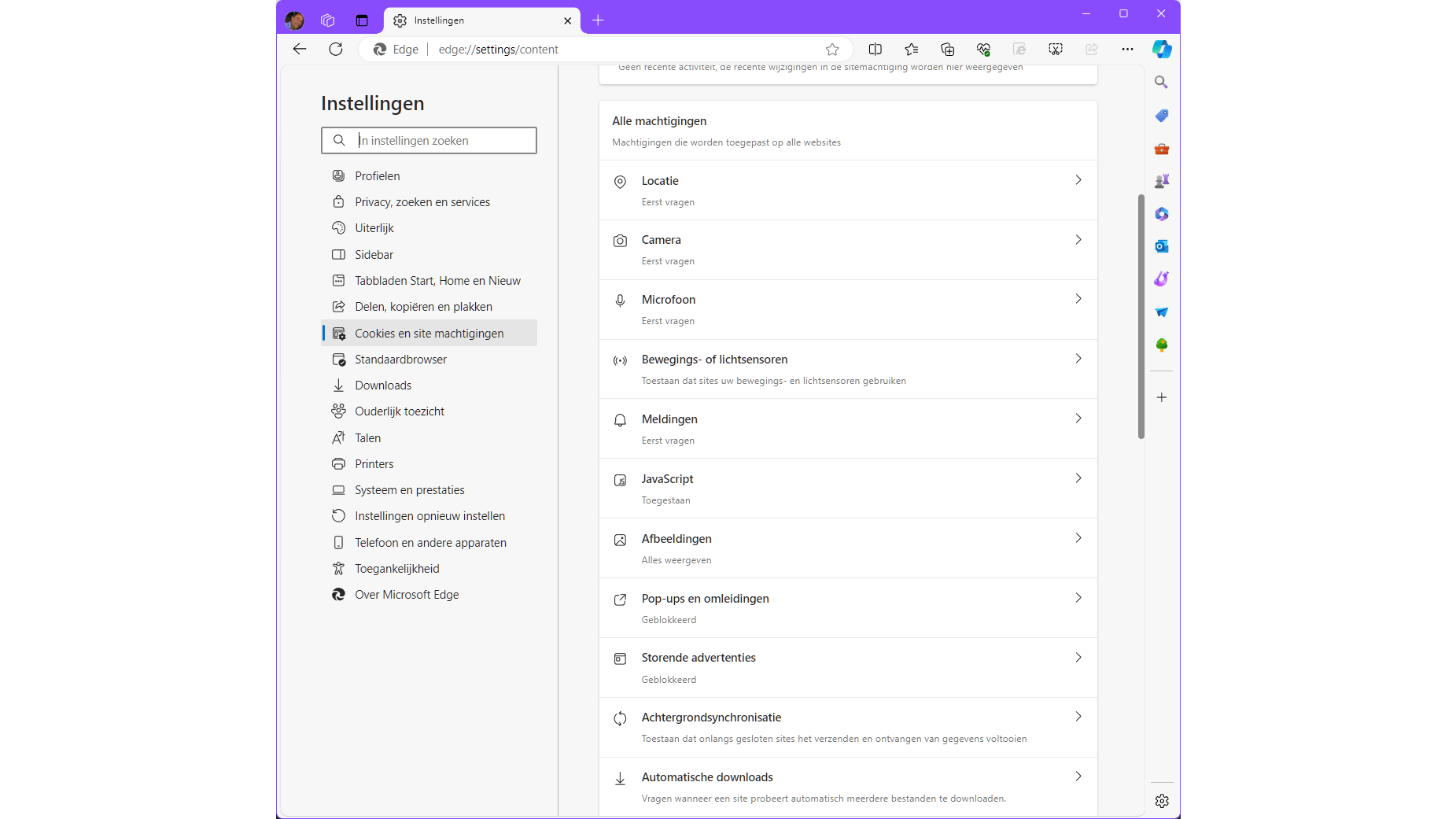
Task: Click the Copilot icon in the toolbar
Action: (x=1162, y=49)
